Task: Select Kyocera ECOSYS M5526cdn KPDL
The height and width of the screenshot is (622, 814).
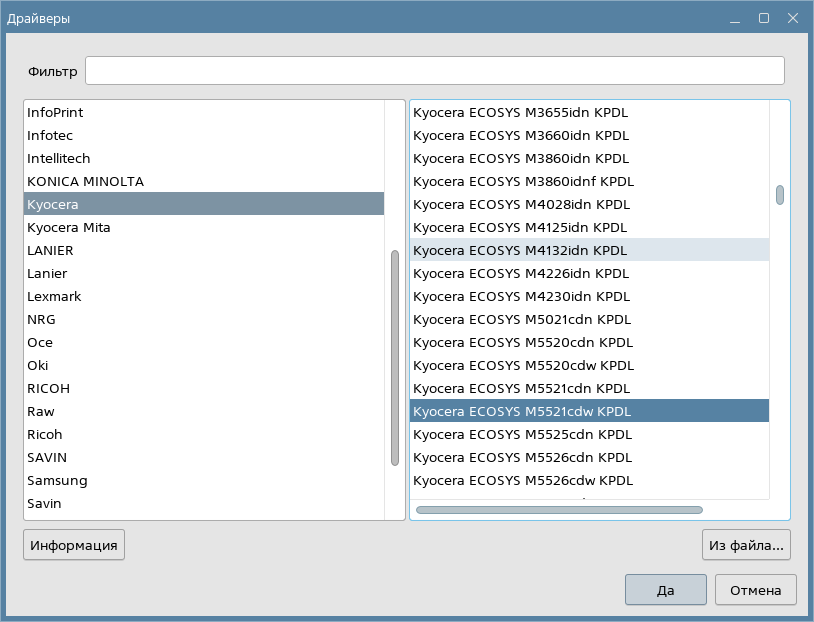Action: [589, 457]
